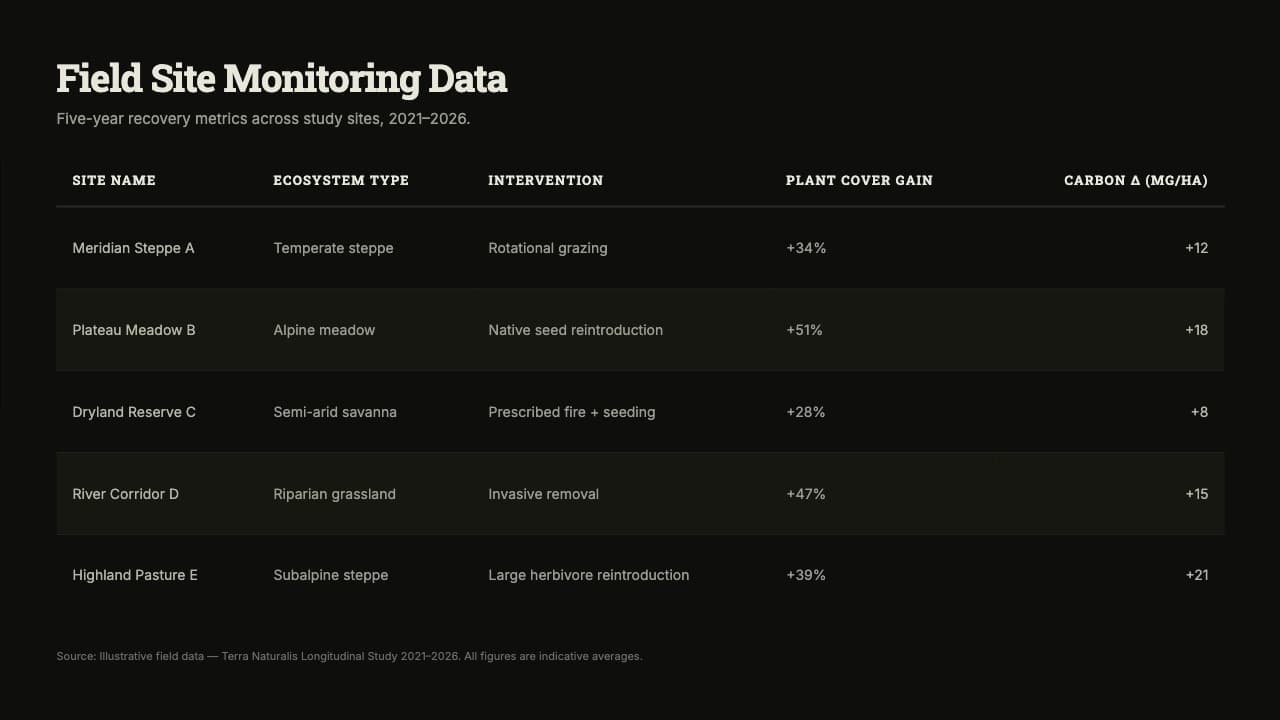This screenshot has height=720, width=1280.
Task: Click the +21 carbon value
Action: tap(1197, 575)
